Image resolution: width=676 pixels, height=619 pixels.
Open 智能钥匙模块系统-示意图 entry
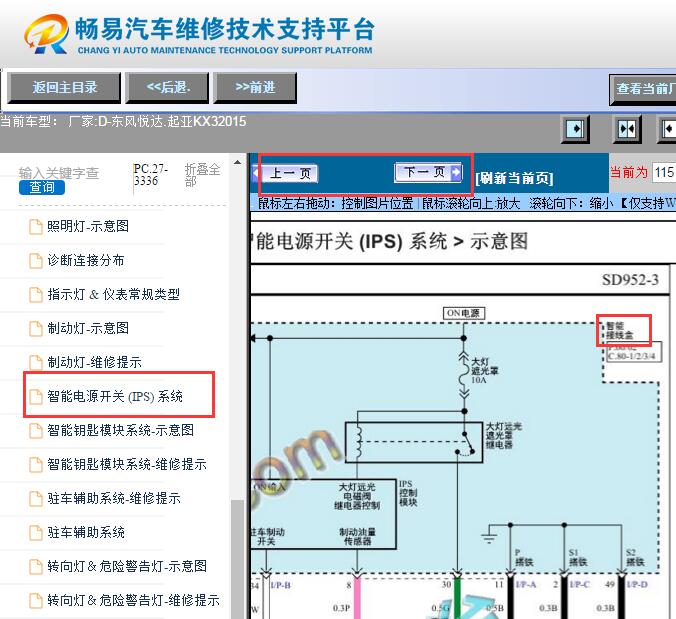pyautogui.click(x=120, y=430)
